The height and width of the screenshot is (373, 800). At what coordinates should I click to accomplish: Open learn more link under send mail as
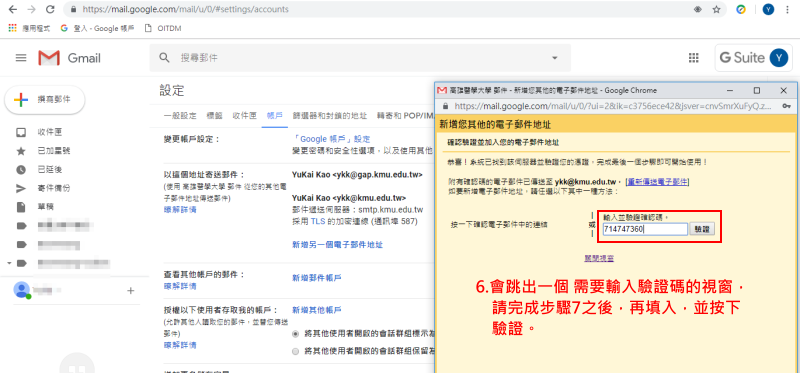pos(180,210)
